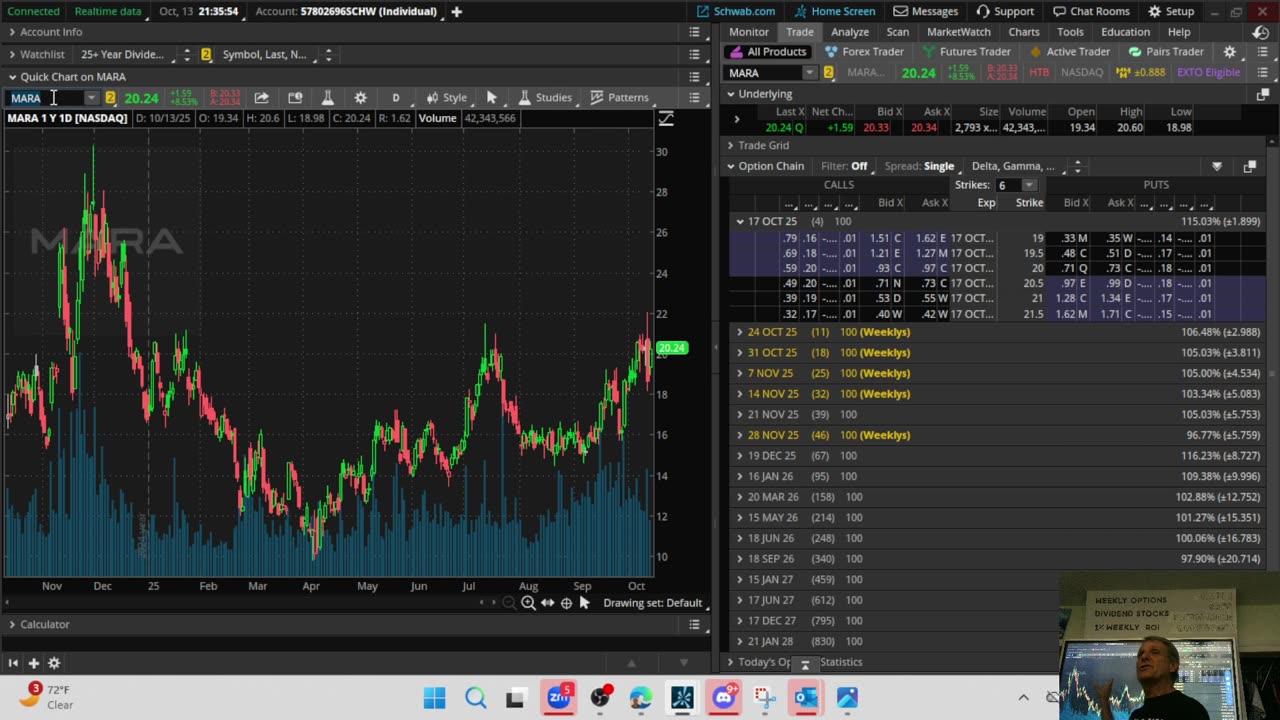Add a gadget with the plus icon in sidebar footer

(33, 663)
